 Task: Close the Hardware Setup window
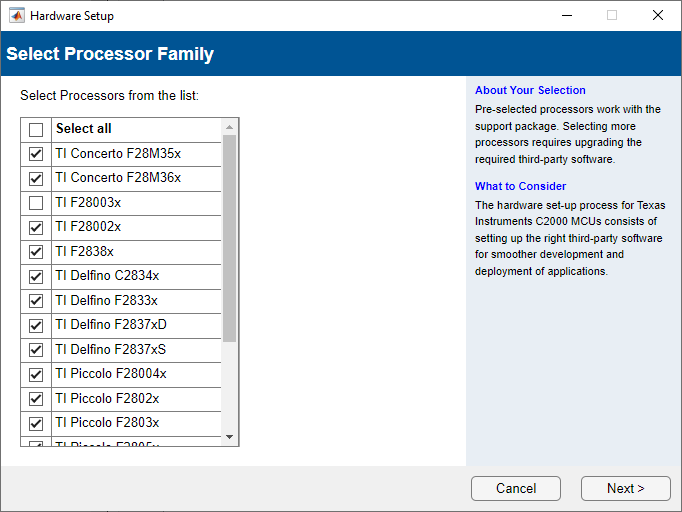point(657,15)
